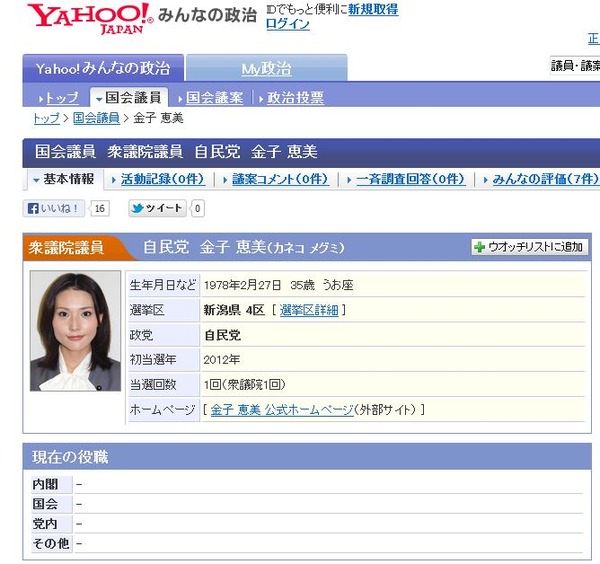Screen dimensions: 600x564
Task: Click the 自民党 party value in the table
Action: pyautogui.click(x=222, y=335)
